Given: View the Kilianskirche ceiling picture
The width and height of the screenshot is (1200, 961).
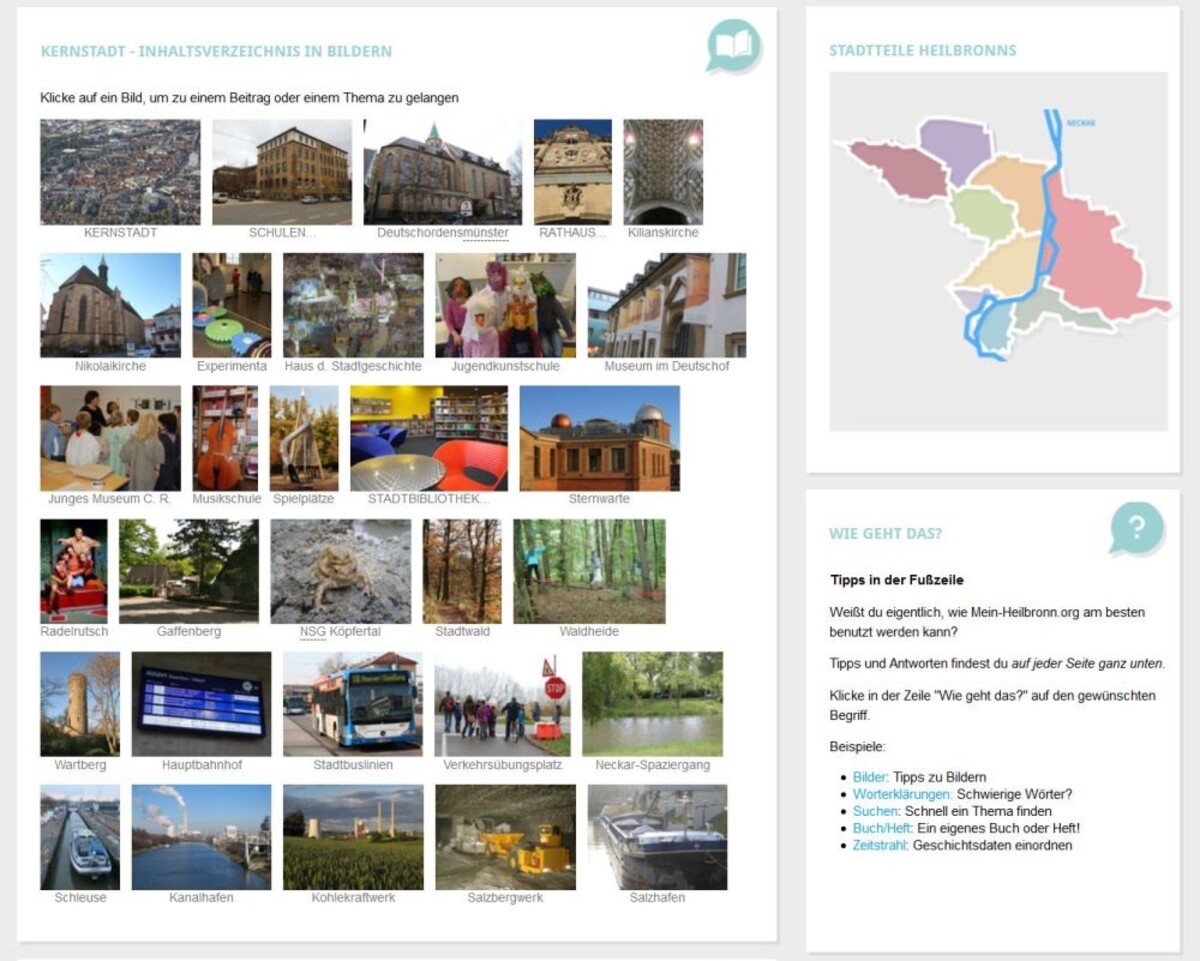Looking at the screenshot, I should [x=663, y=172].
